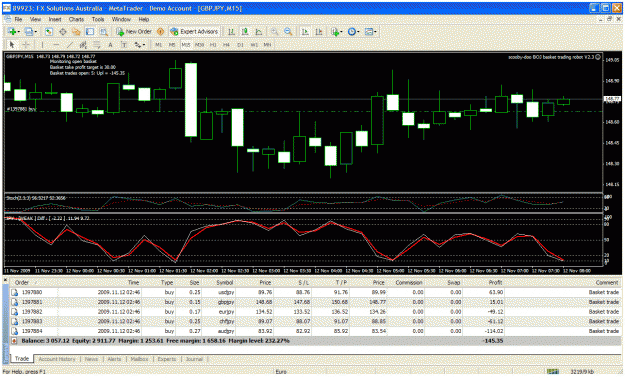Sort by the Order column header
Screen dimensions: 625x378
tap(22, 282)
